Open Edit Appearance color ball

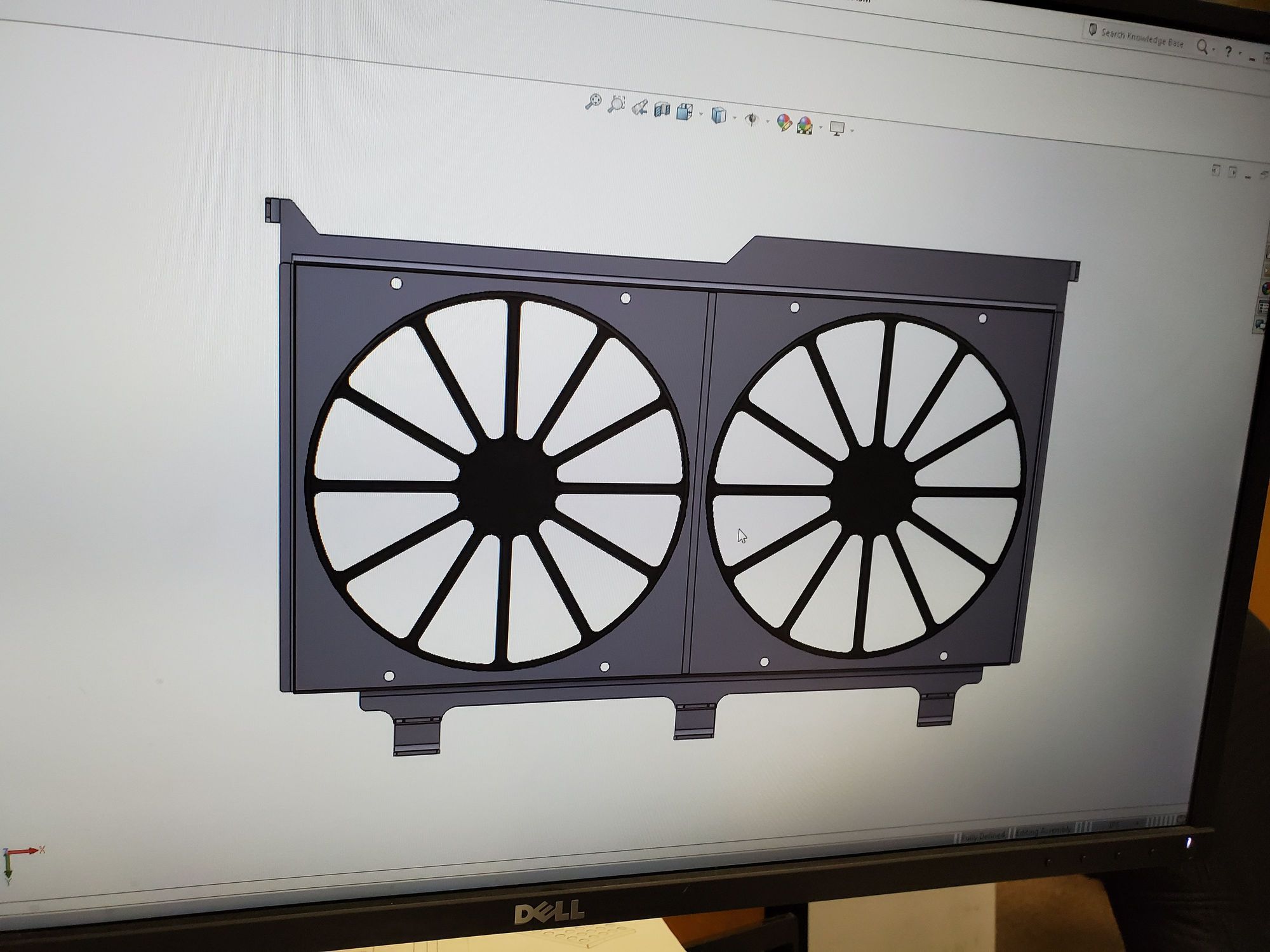click(784, 122)
